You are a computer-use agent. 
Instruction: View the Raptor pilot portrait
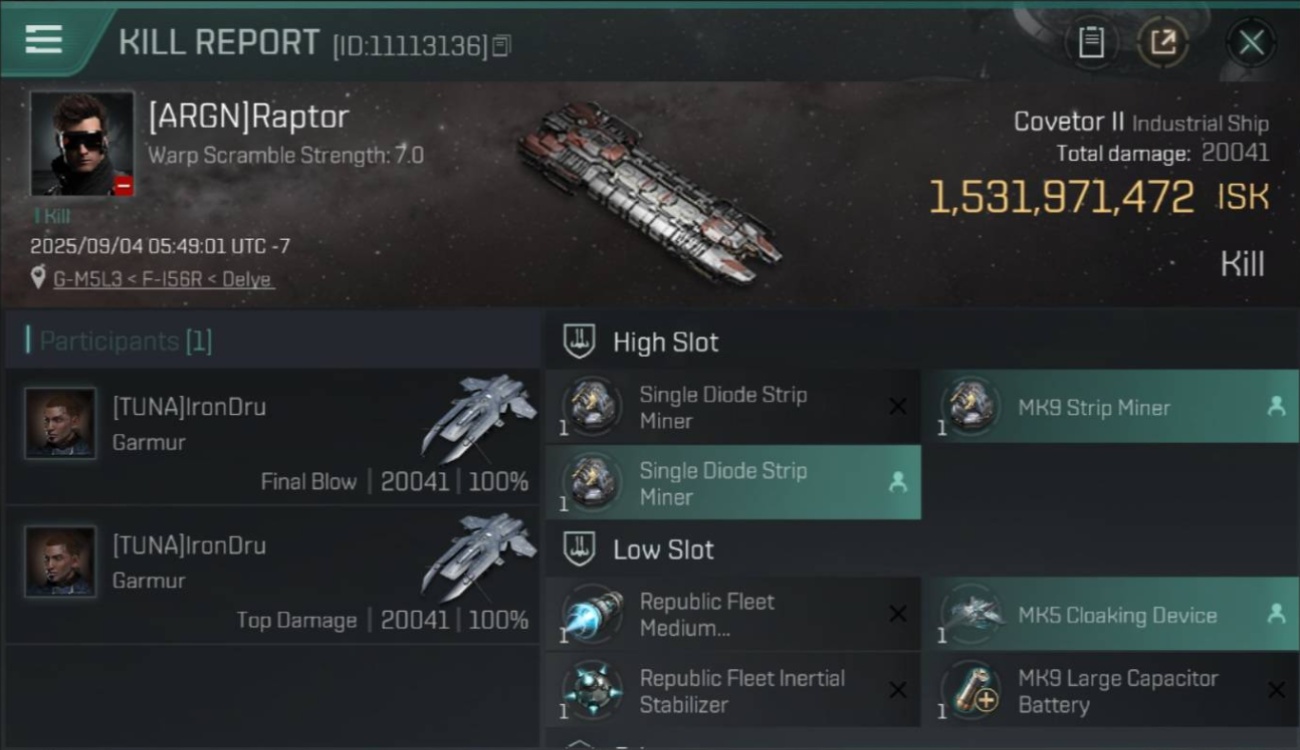pyautogui.click(x=82, y=144)
